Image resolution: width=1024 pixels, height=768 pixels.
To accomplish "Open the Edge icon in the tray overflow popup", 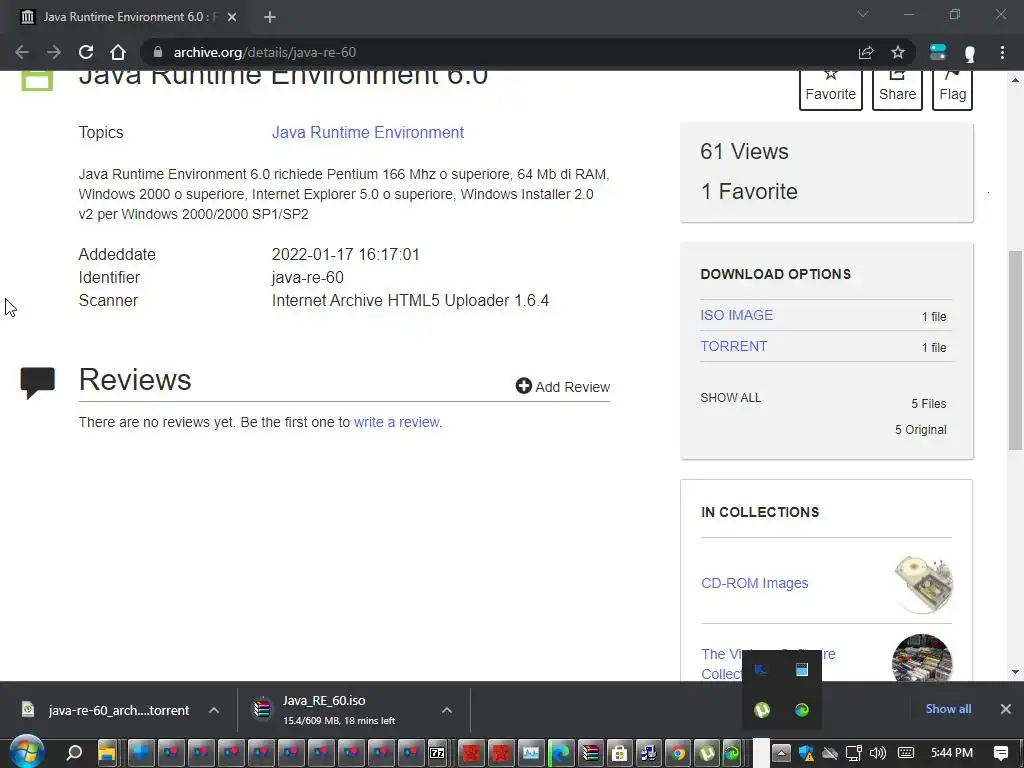I will point(802,709).
